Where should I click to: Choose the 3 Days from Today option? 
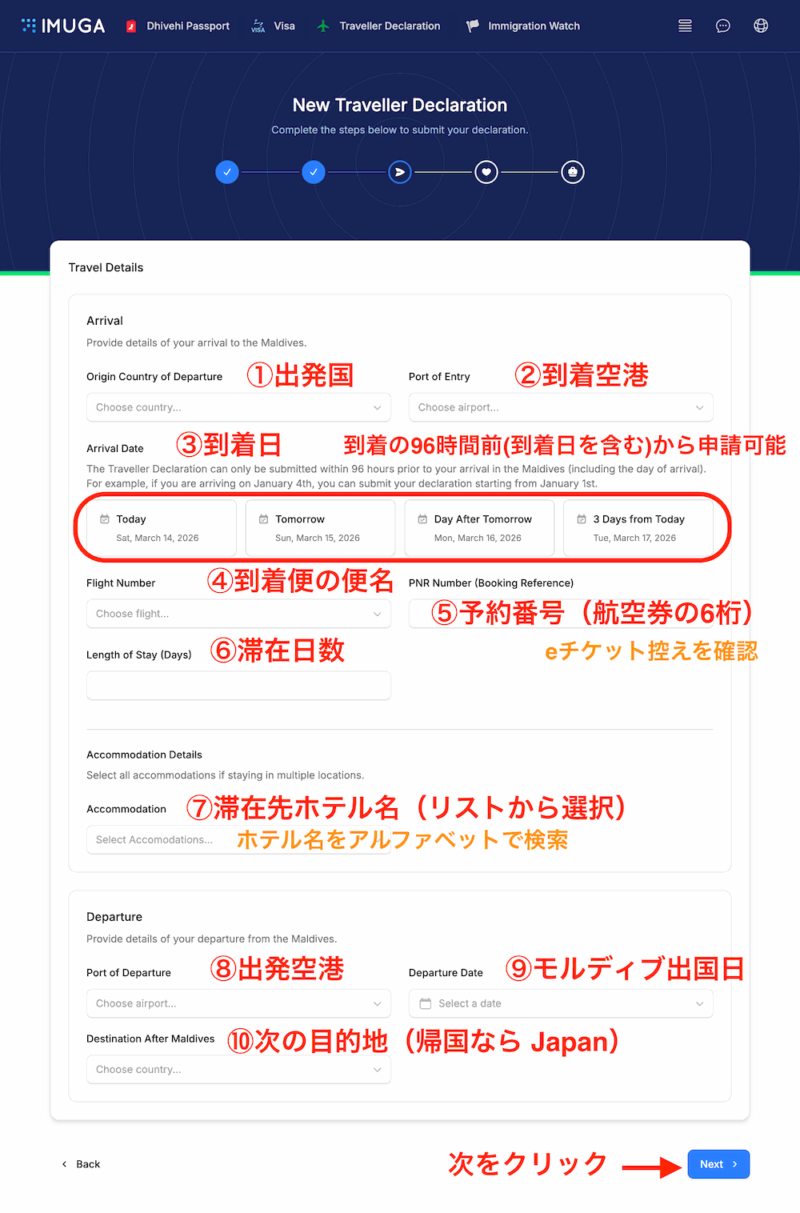(x=640, y=527)
